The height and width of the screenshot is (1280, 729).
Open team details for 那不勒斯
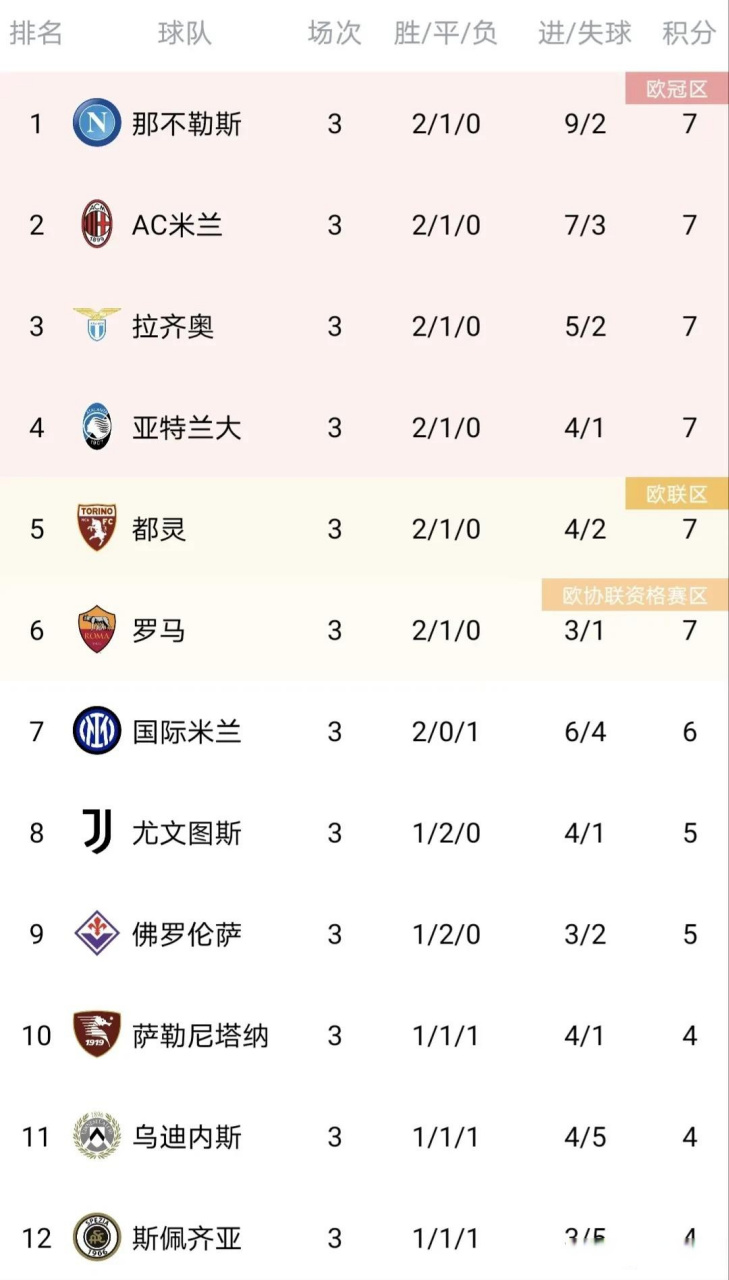(x=186, y=123)
